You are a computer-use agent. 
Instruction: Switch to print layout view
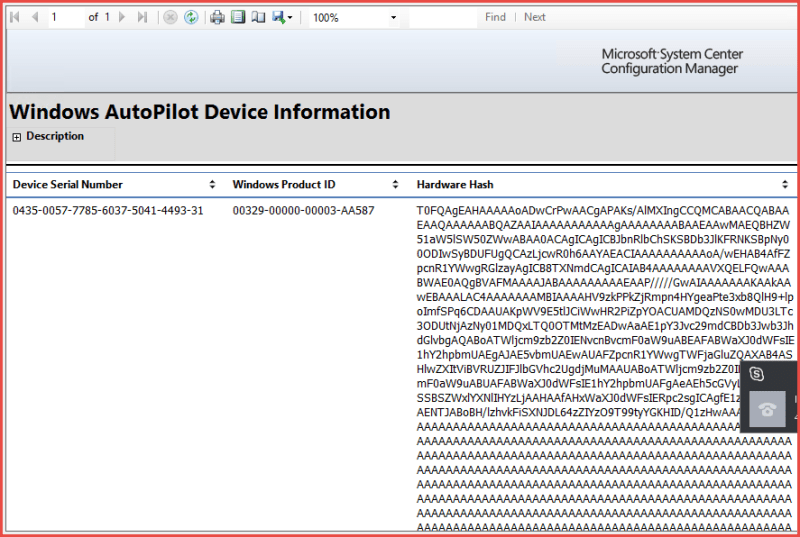click(237, 17)
